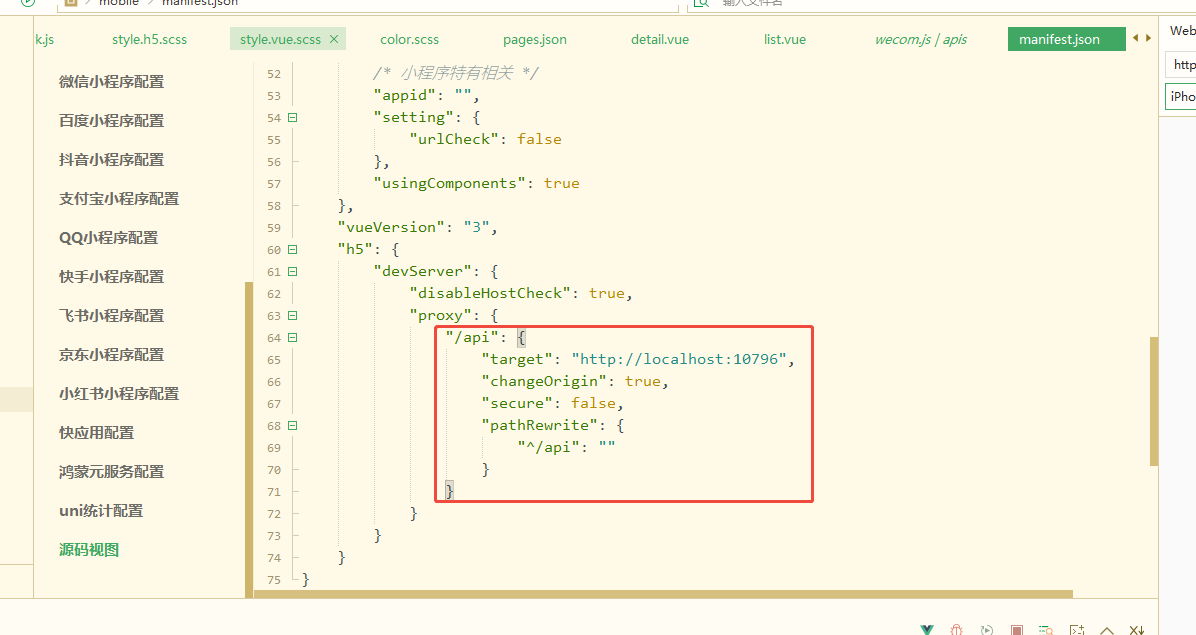
Task: Close the style.vue.scss tab with its X
Action: click(x=335, y=39)
